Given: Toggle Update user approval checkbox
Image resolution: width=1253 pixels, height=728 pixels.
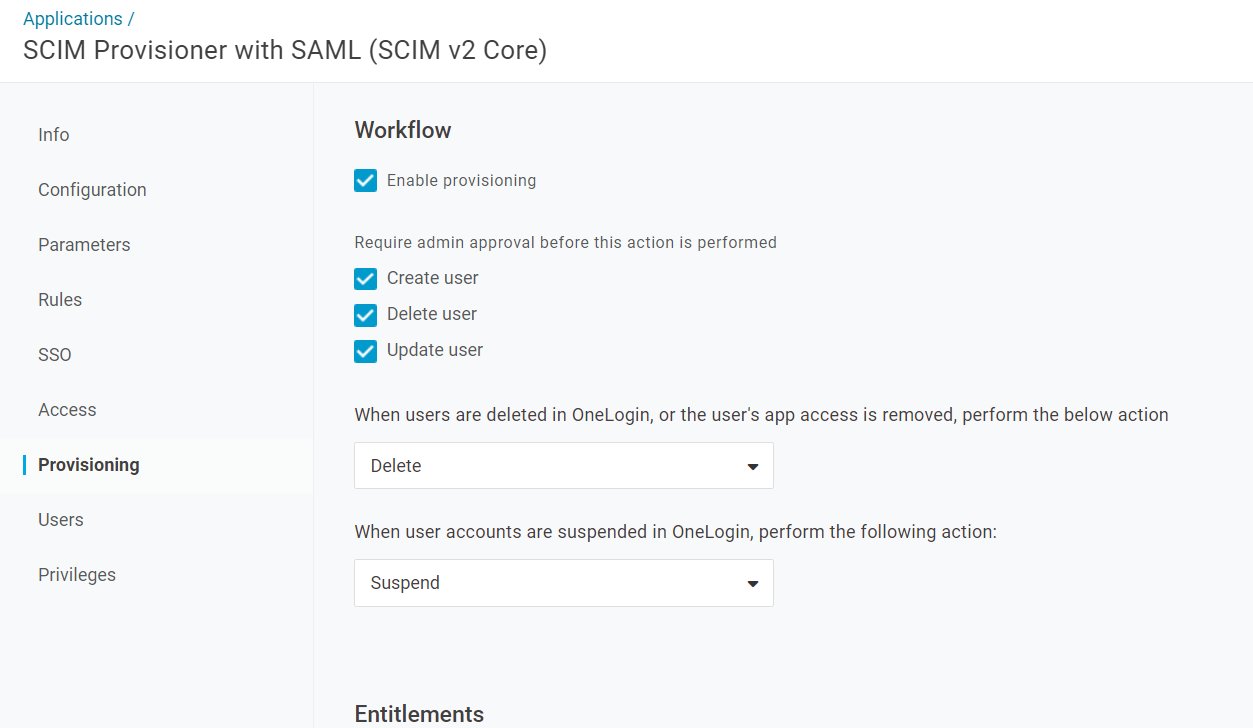Looking at the screenshot, I should pos(366,351).
